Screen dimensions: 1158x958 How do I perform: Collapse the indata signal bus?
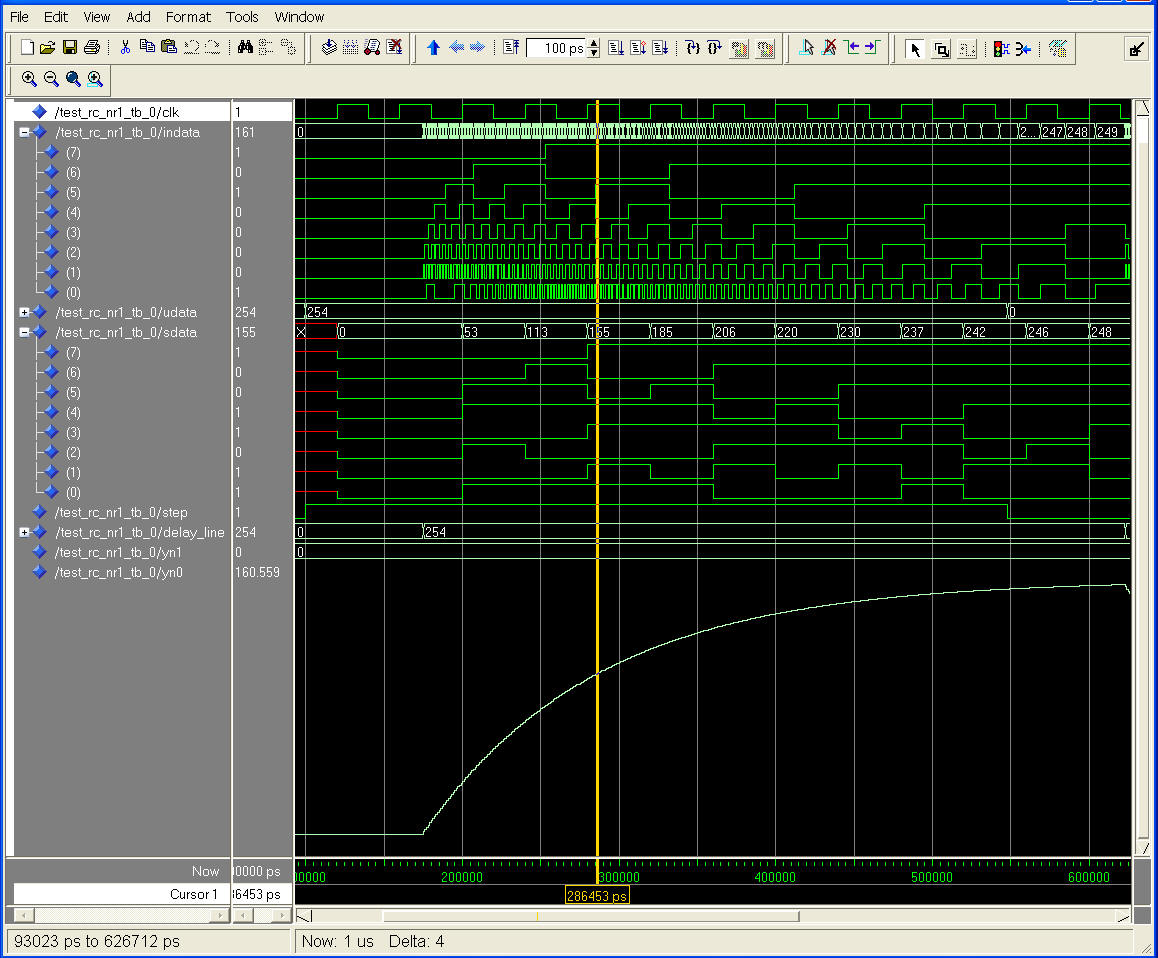24,132
